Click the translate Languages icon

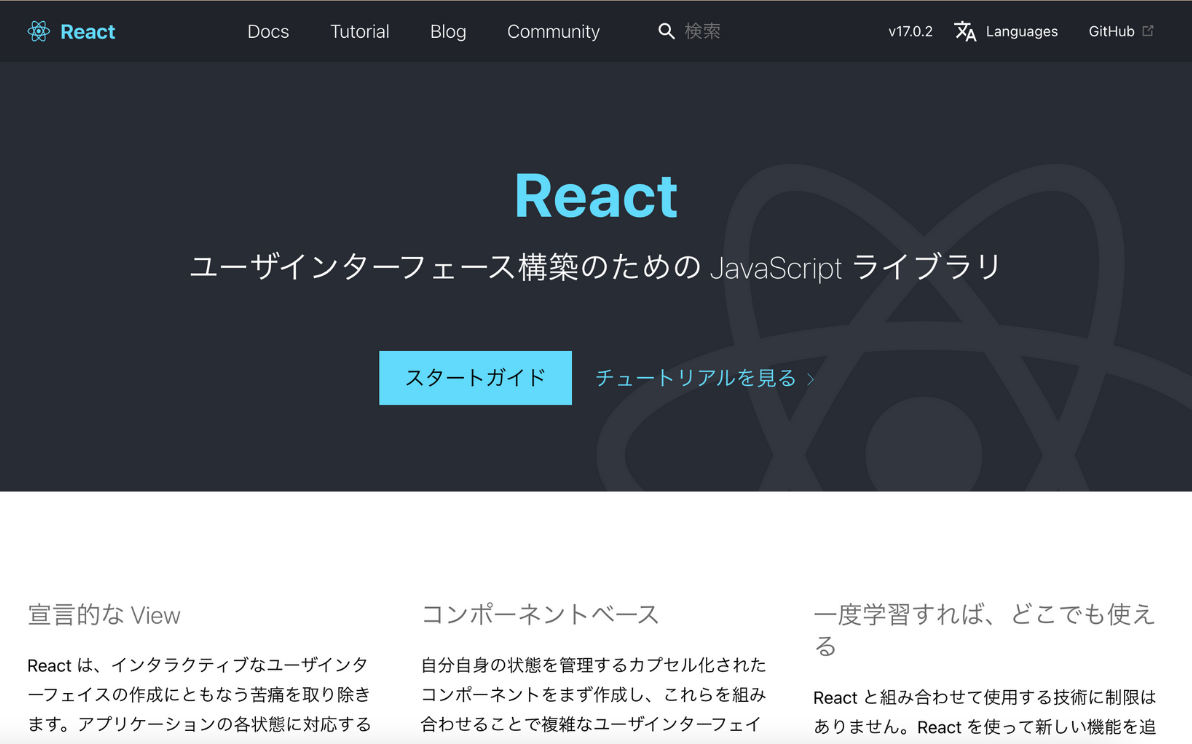[x=965, y=32]
